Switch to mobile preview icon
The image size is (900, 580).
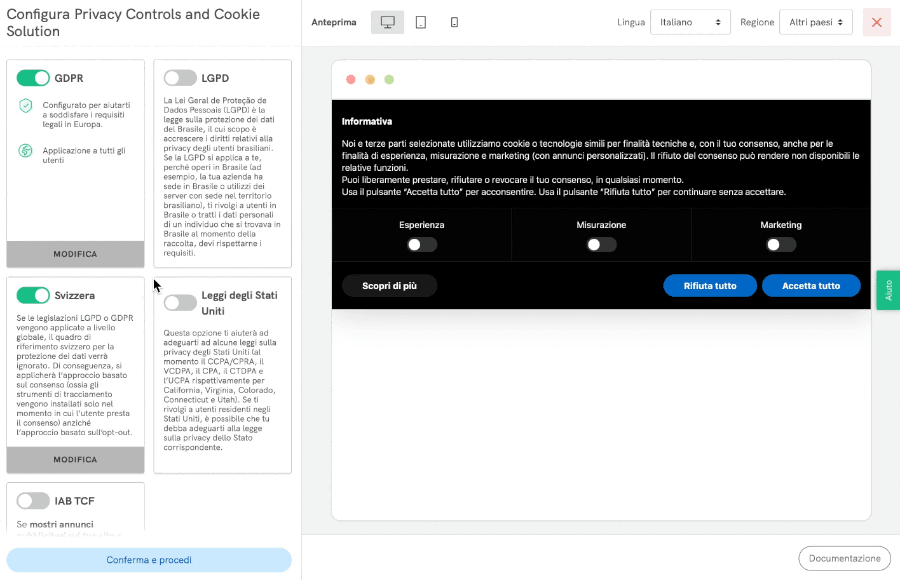[454, 22]
